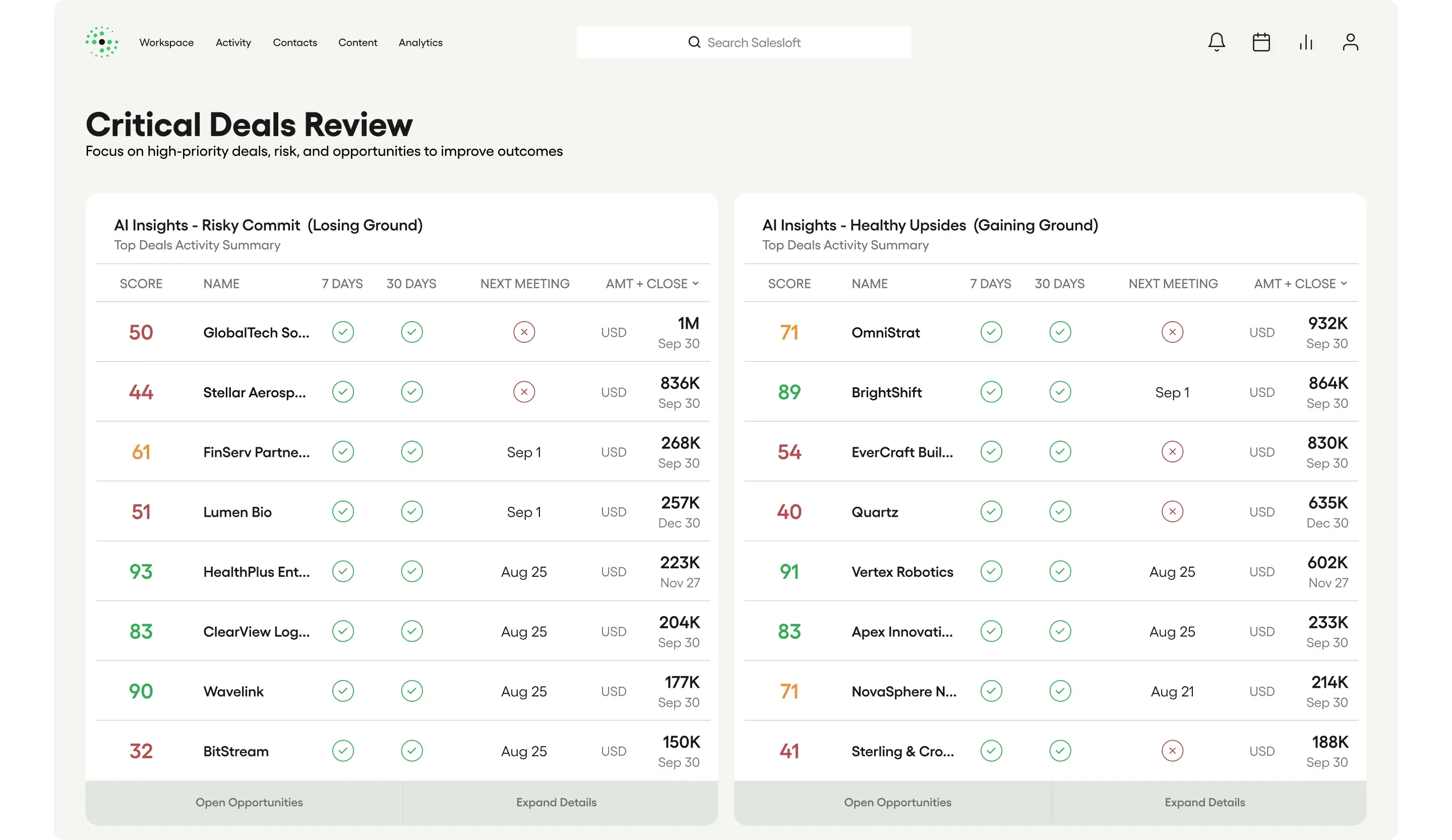Click the Quartz close date Dec 30

tap(1327, 523)
